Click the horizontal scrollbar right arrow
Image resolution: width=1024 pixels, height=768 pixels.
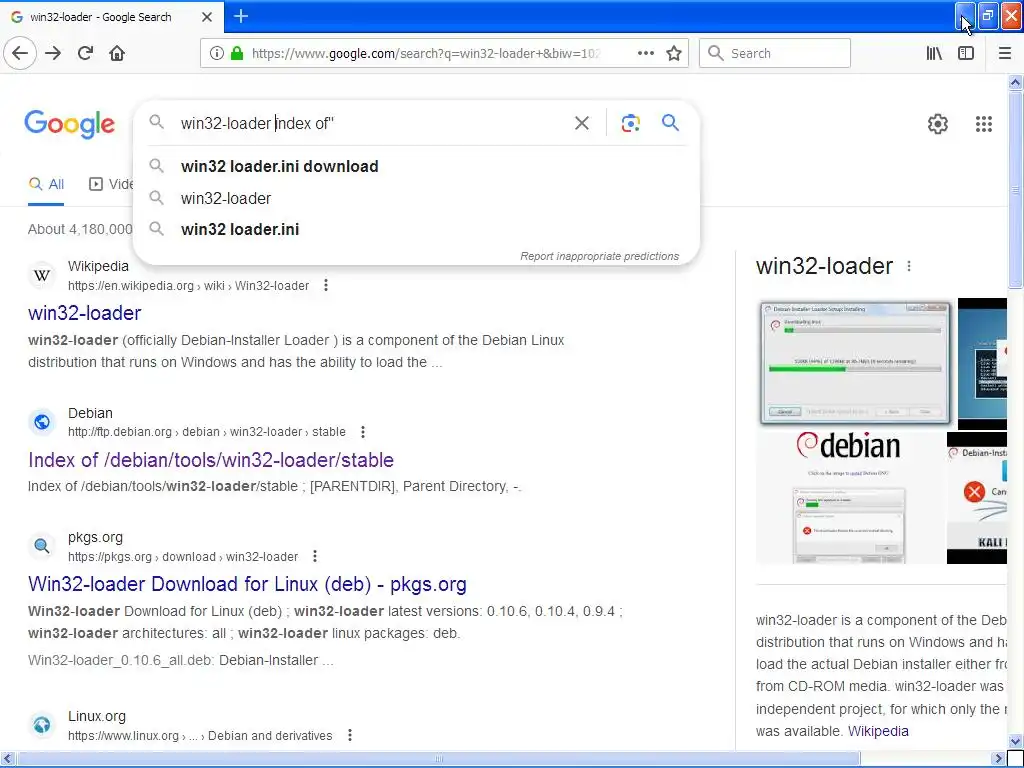[x=998, y=759]
